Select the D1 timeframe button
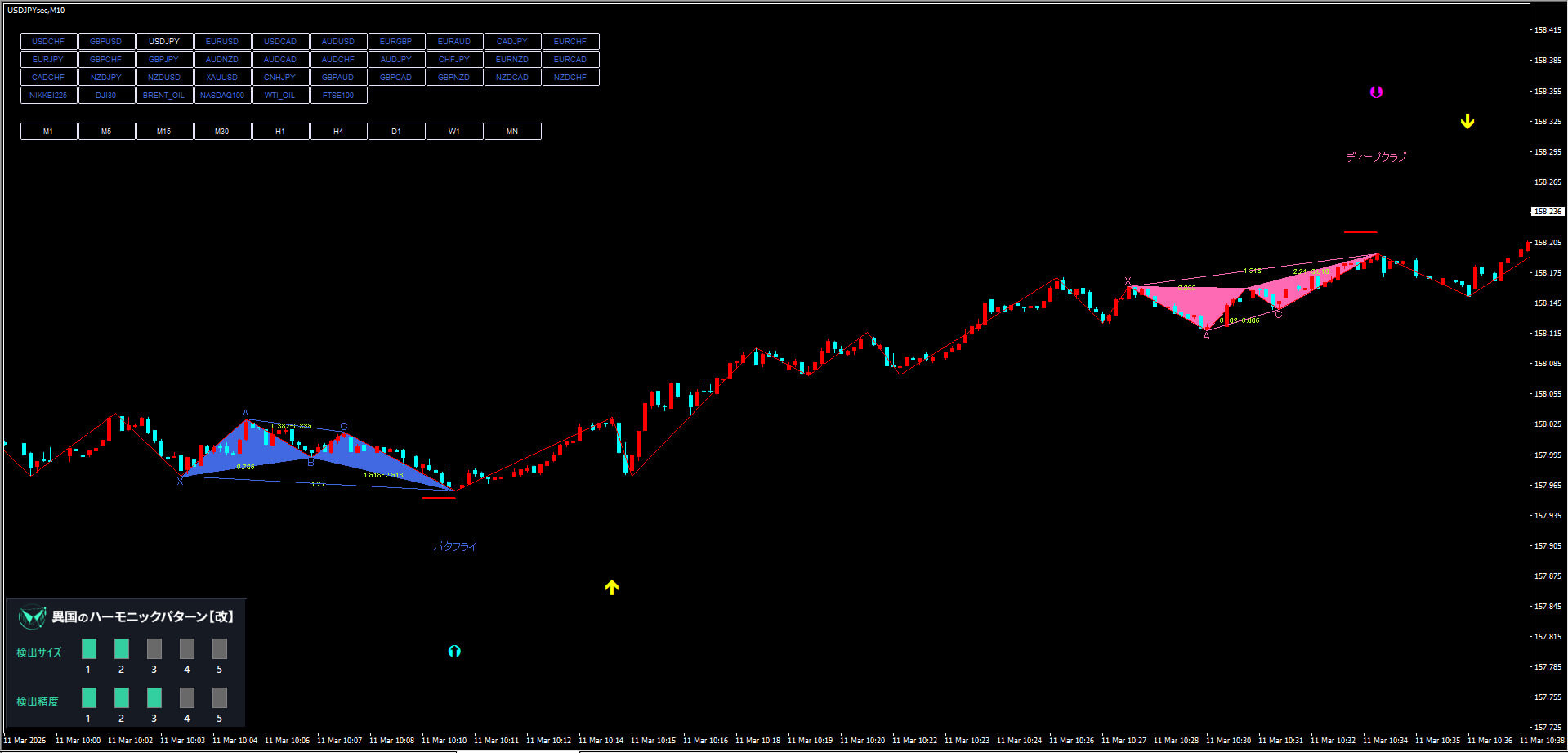 [396, 132]
